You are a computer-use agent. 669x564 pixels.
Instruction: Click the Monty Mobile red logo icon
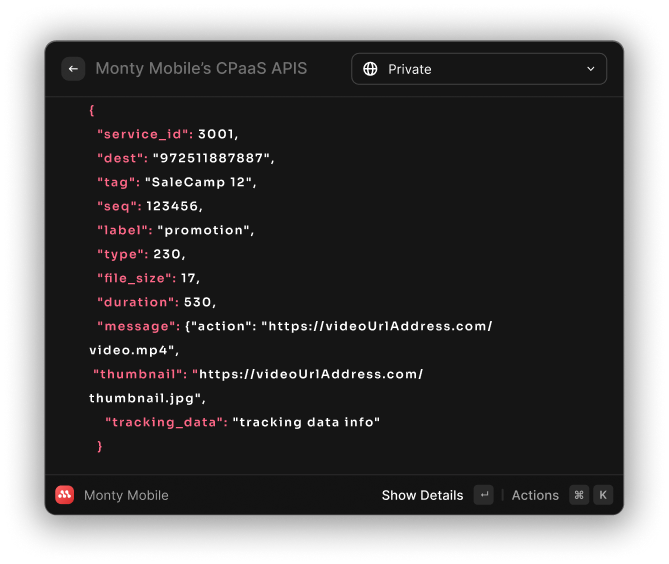pos(64,495)
